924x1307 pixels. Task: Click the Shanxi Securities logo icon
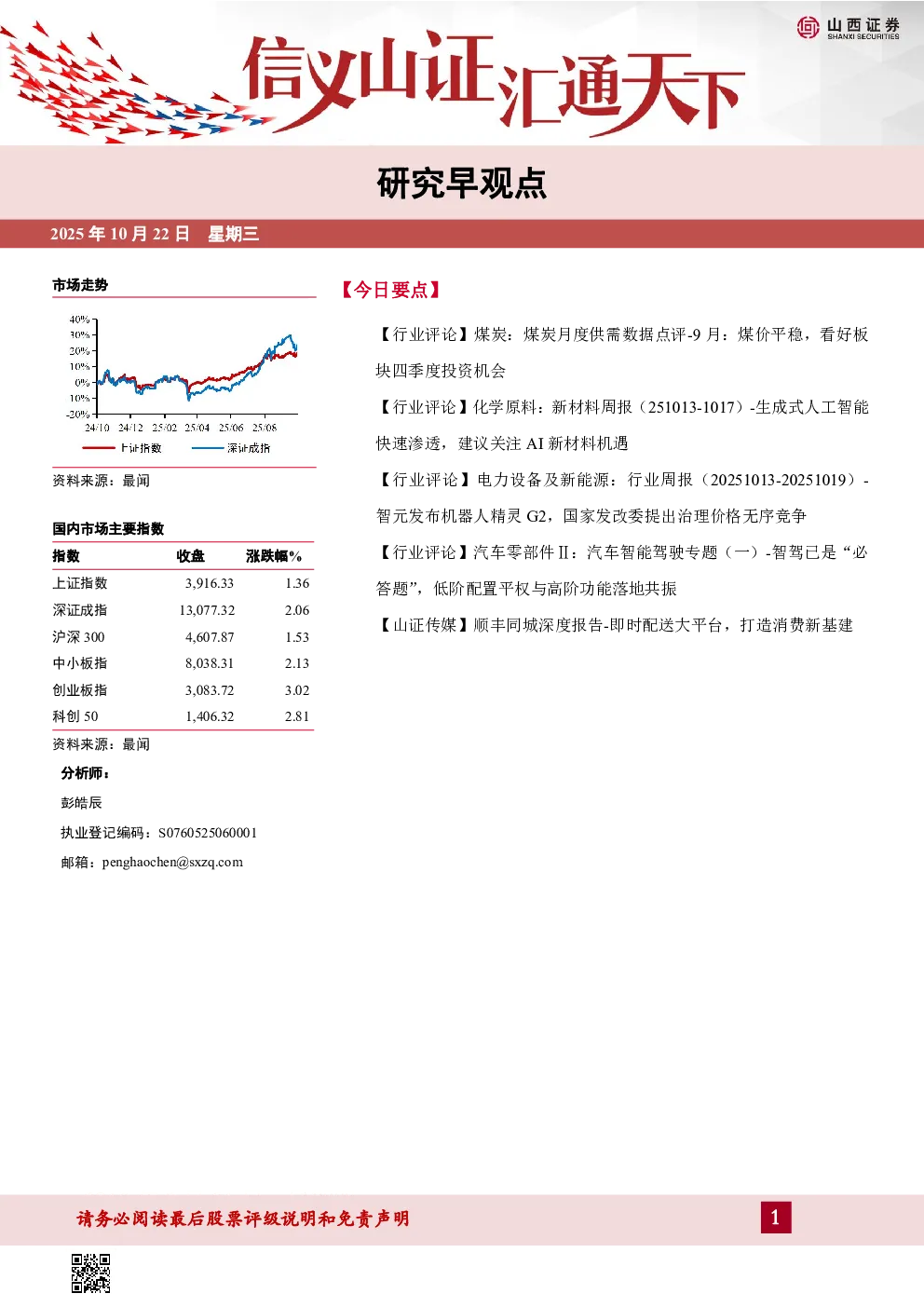[808, 28]
